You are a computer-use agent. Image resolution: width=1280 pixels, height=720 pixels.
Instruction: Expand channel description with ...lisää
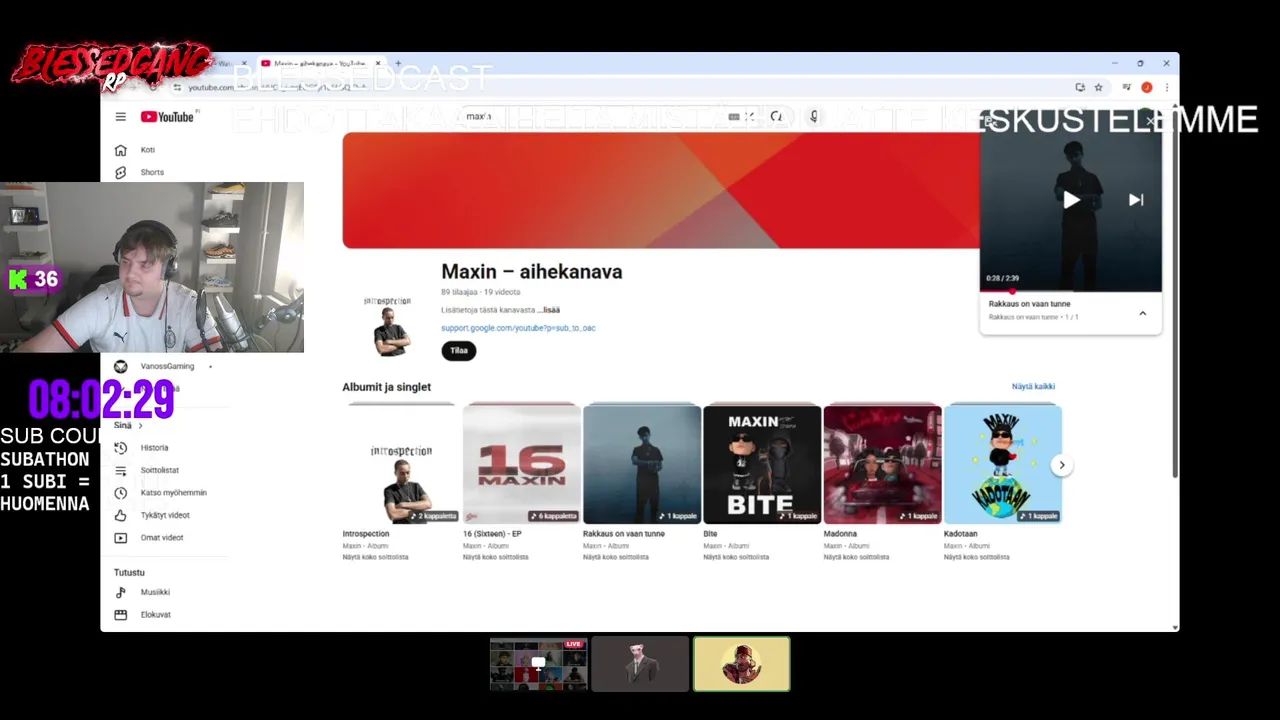tap(548, 310)
